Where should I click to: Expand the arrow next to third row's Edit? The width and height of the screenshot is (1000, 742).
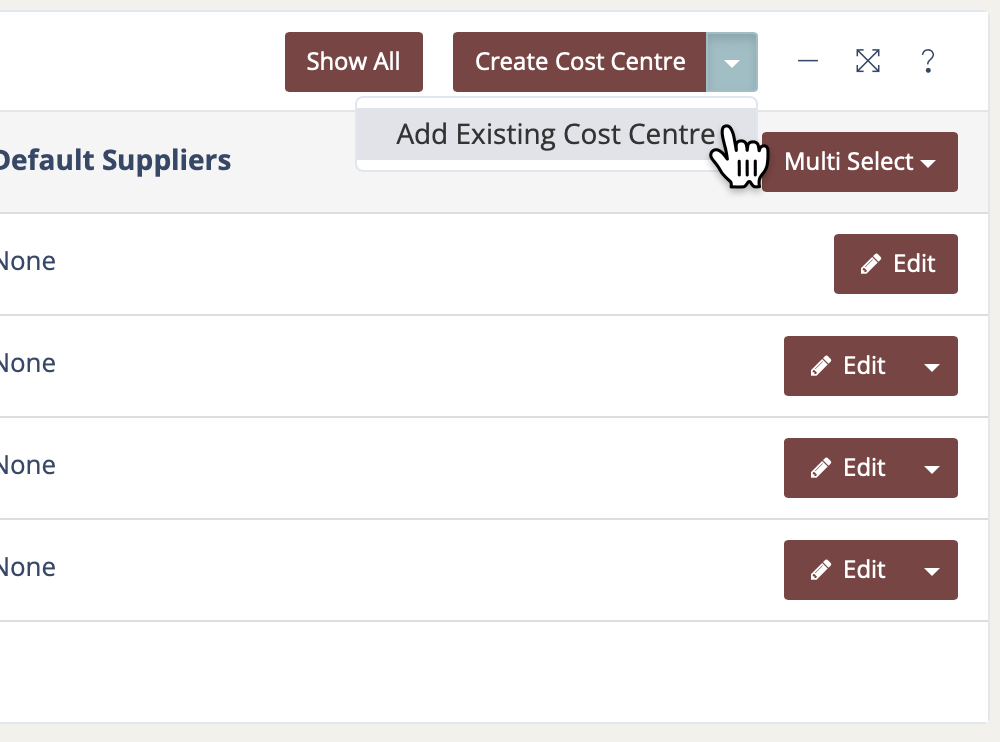(x=932, y=468)
